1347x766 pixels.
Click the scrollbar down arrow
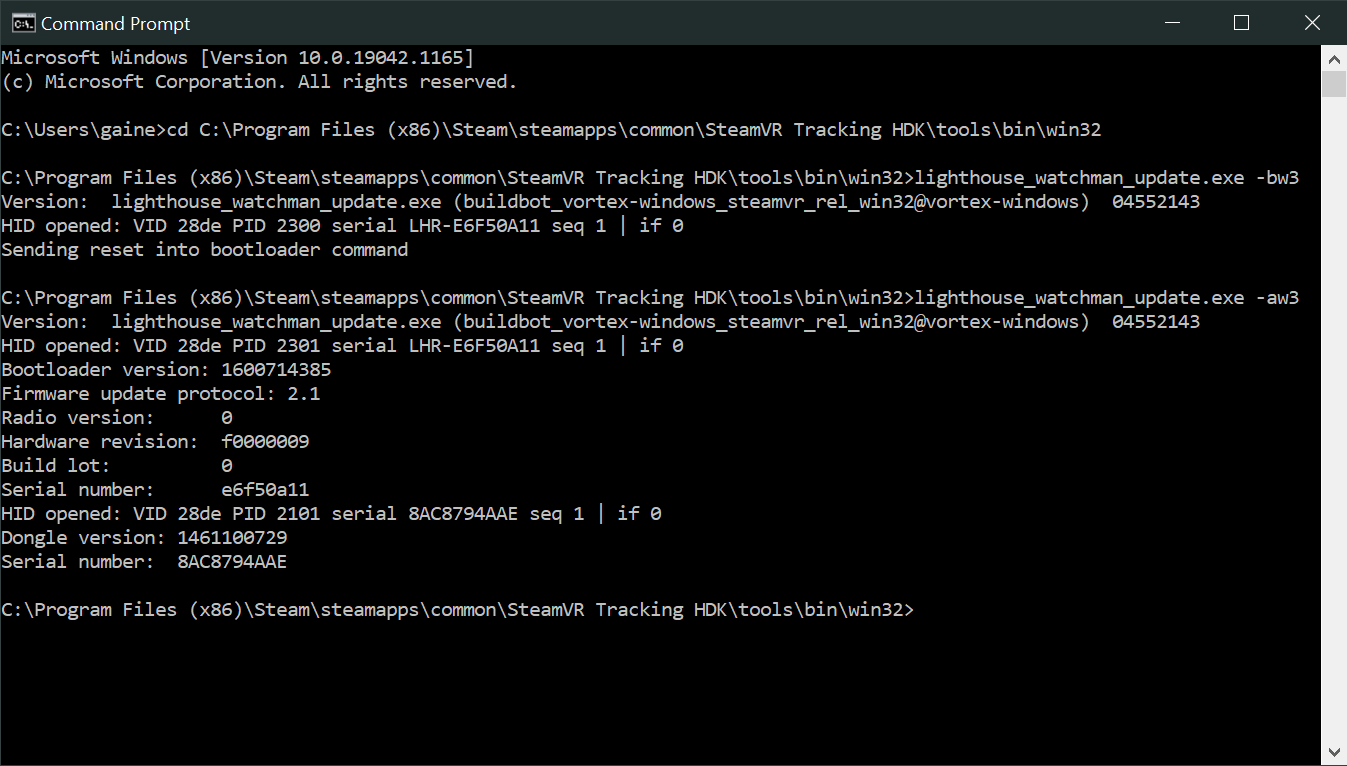[1334, 751]
